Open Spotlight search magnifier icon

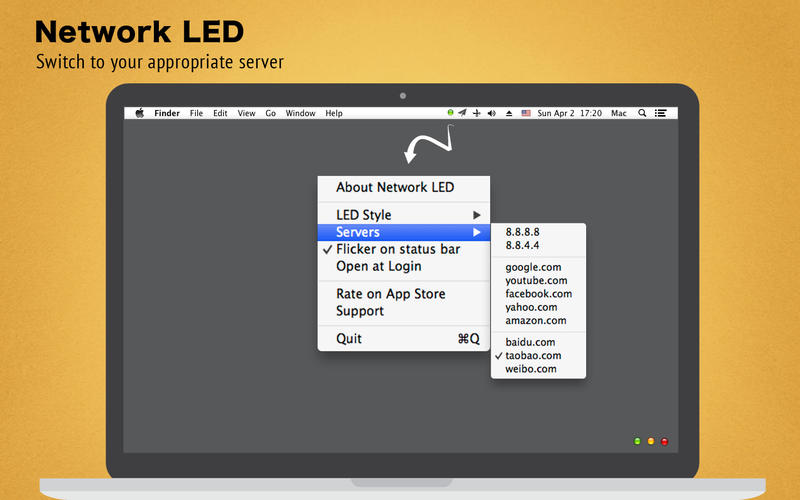[642, 113]
